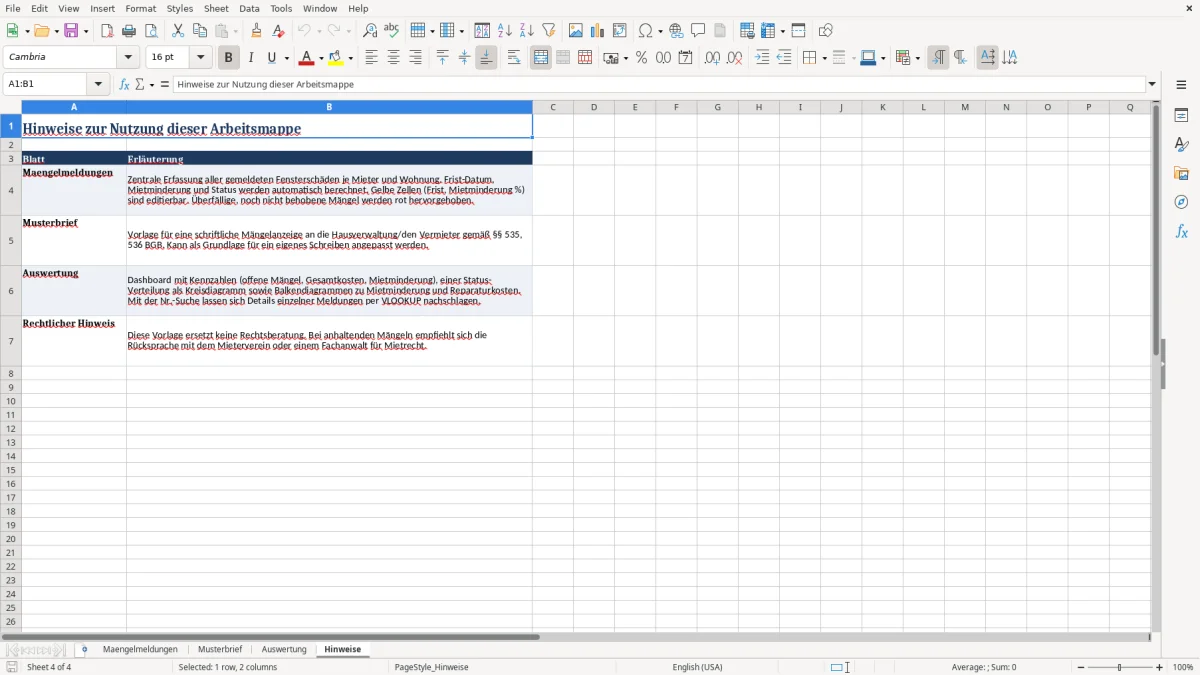This screenshot has width=1200, height=675.
Task: Click Zoom In plus button
Action: point(1160,667)
